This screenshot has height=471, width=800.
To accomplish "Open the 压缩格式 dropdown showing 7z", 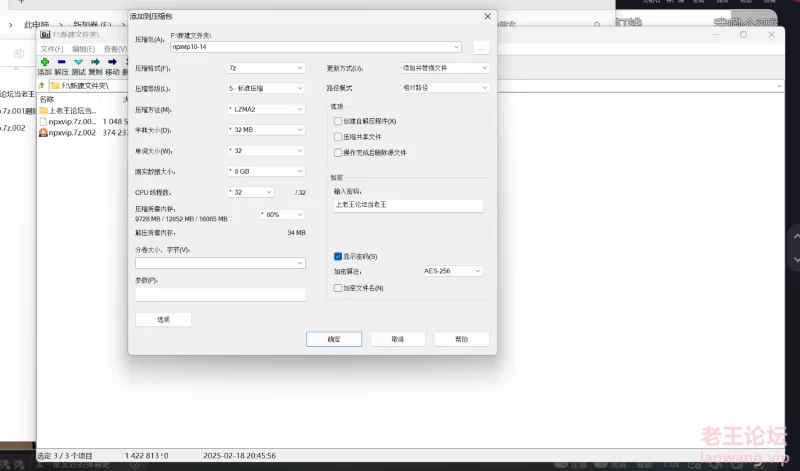I will click(x=266, y=68).
